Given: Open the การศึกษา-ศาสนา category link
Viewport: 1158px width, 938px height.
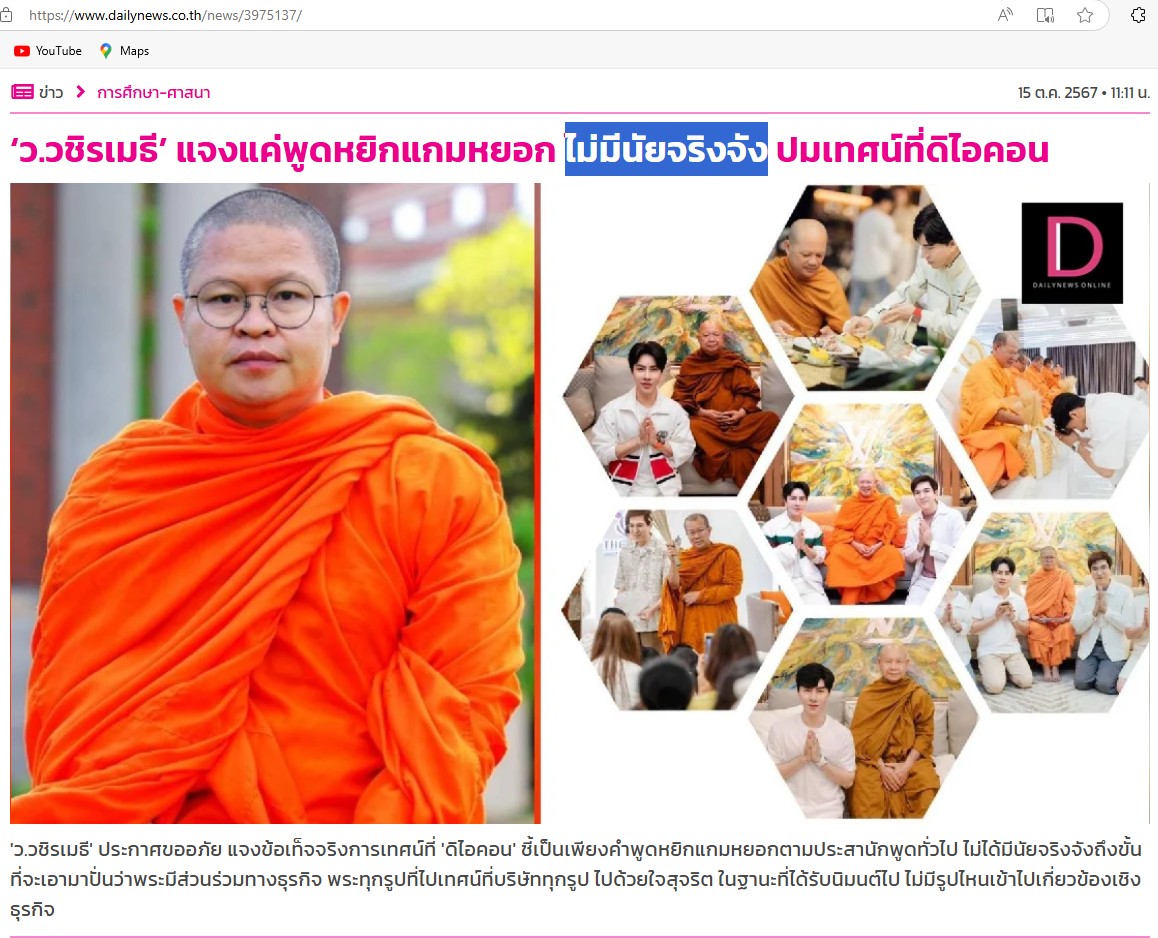Looking at the screenshot, I should coord(154,92).
